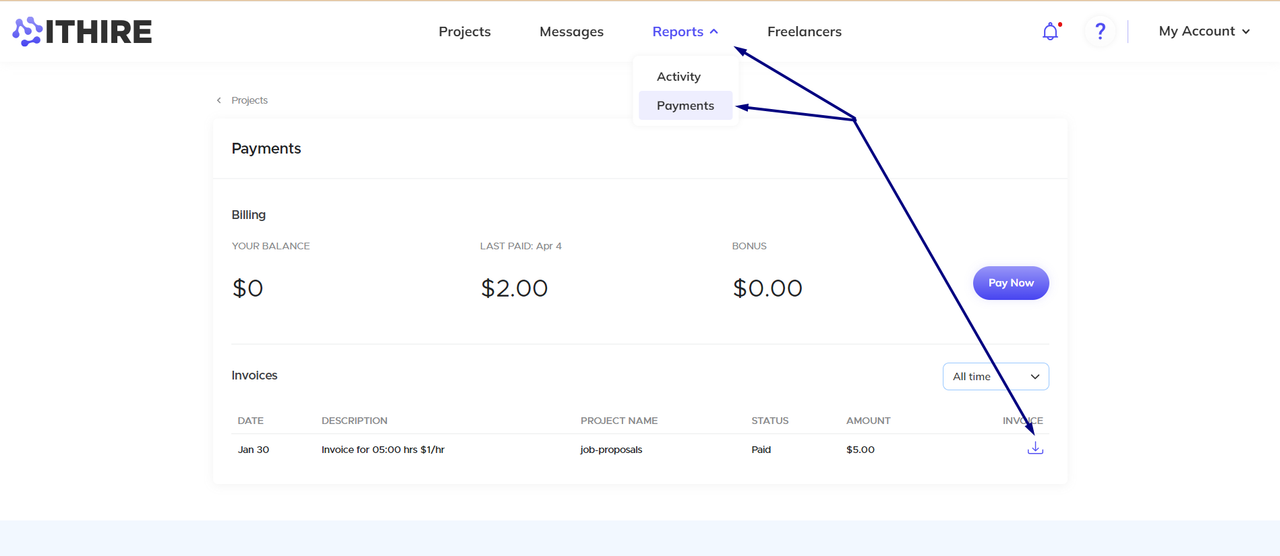Open the notifications bell
1280x556 pixels.
(1050, 32)
